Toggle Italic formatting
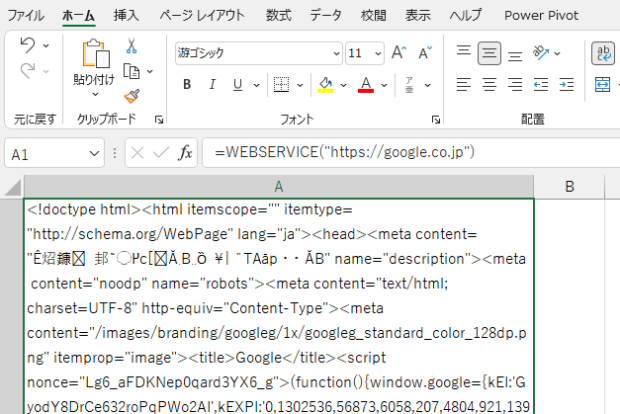 [x=212, y=85]
